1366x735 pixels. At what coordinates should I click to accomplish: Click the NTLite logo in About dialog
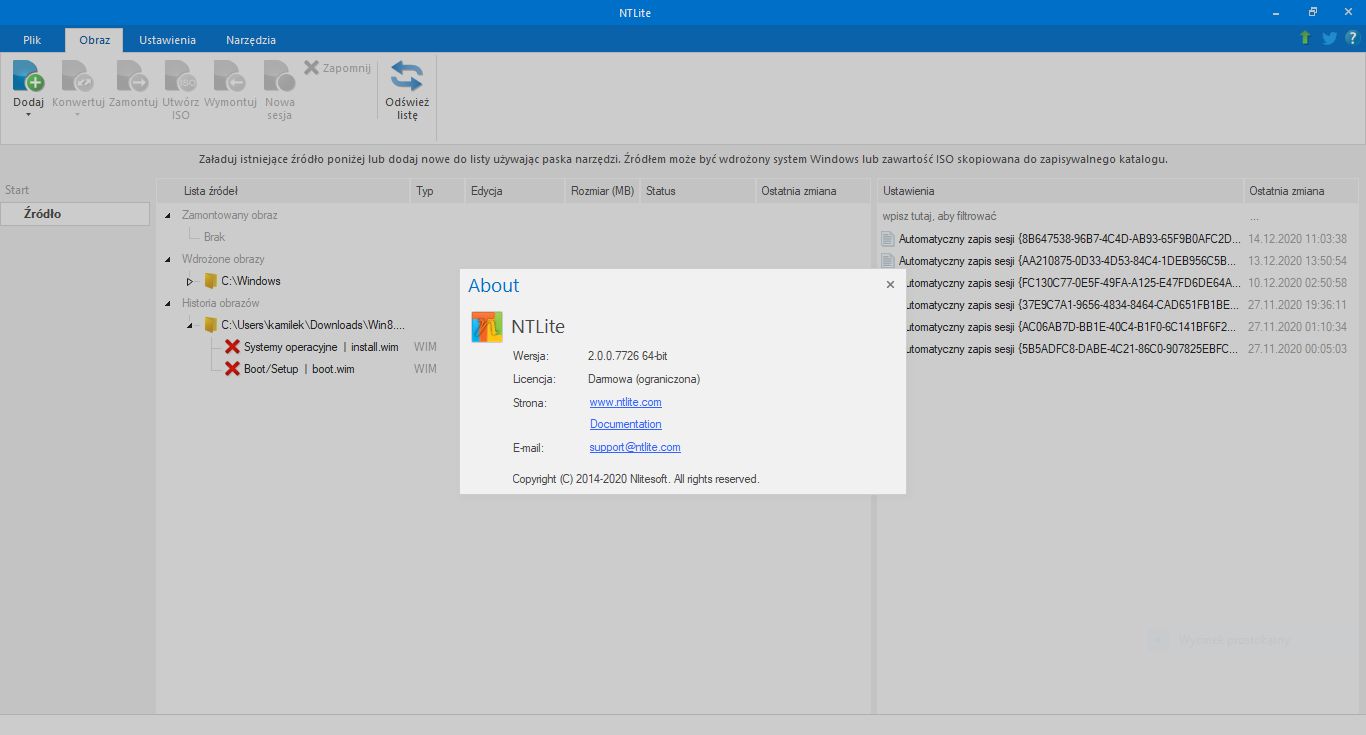487,327
